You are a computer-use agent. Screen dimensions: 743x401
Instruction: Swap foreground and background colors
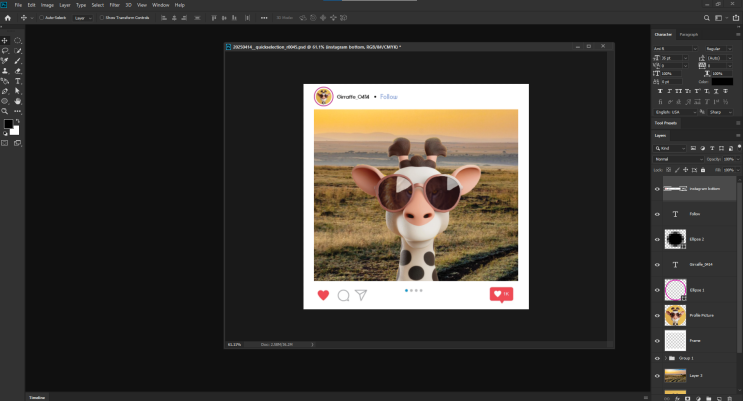(18, 121)
